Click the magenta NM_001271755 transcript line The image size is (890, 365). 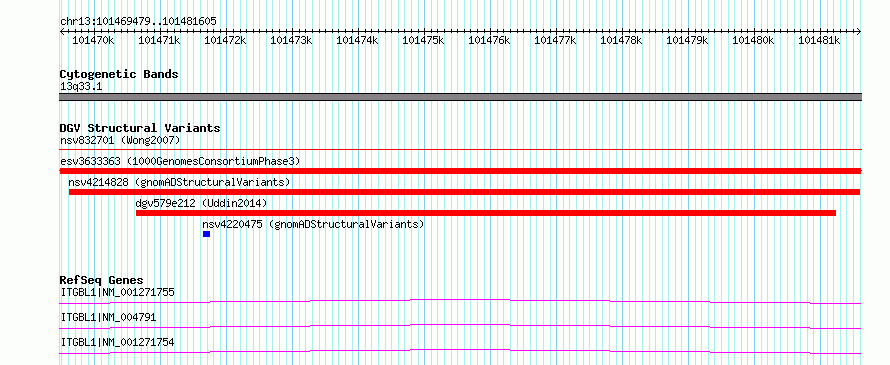(460, 301)
